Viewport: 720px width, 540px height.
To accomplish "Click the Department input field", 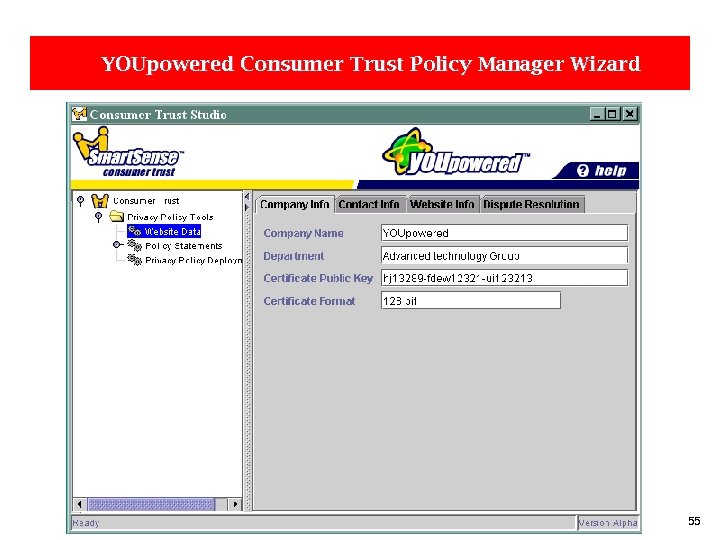I will 504,255.
